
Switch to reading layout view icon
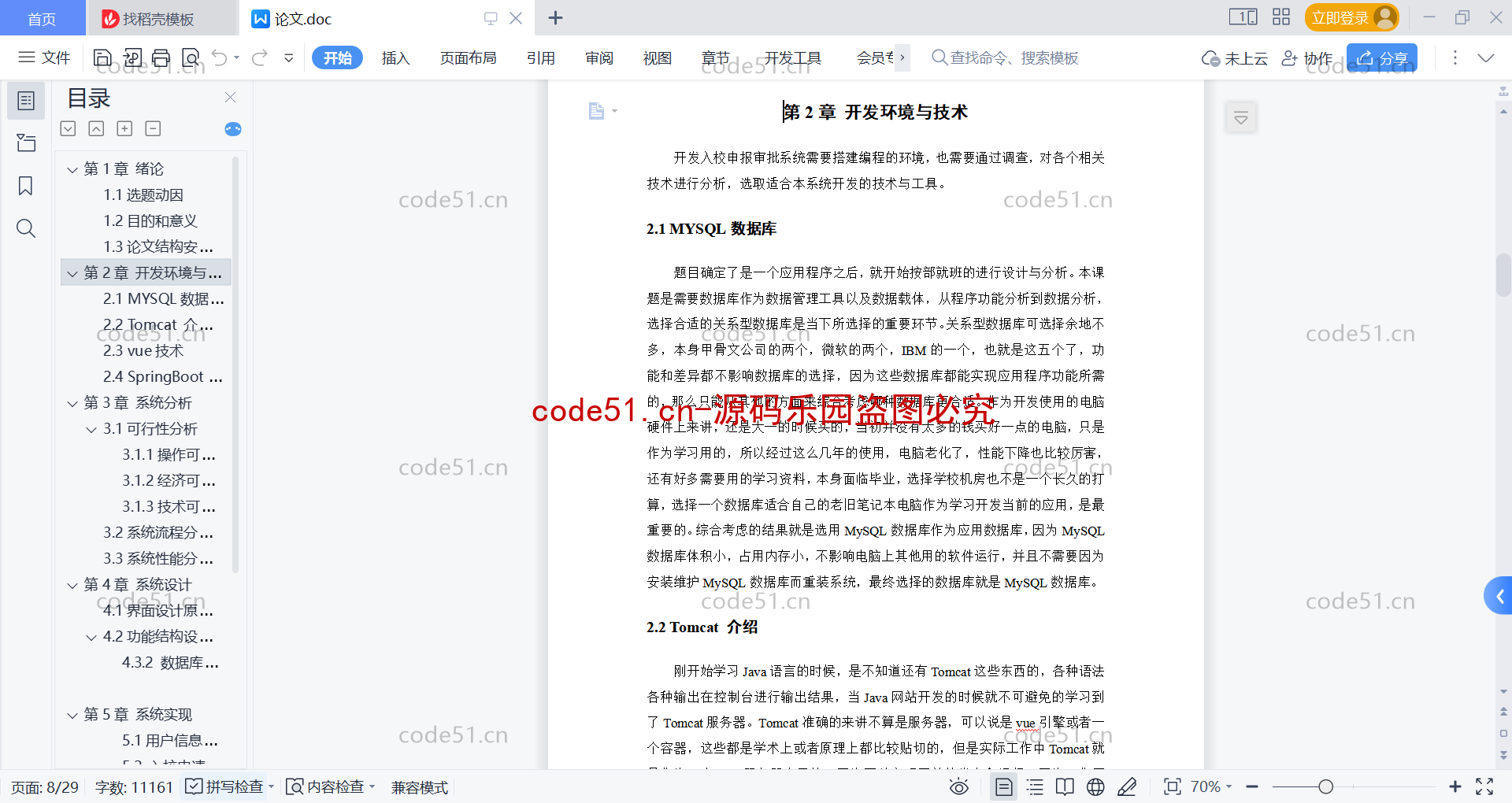[x=1065, y=786]
